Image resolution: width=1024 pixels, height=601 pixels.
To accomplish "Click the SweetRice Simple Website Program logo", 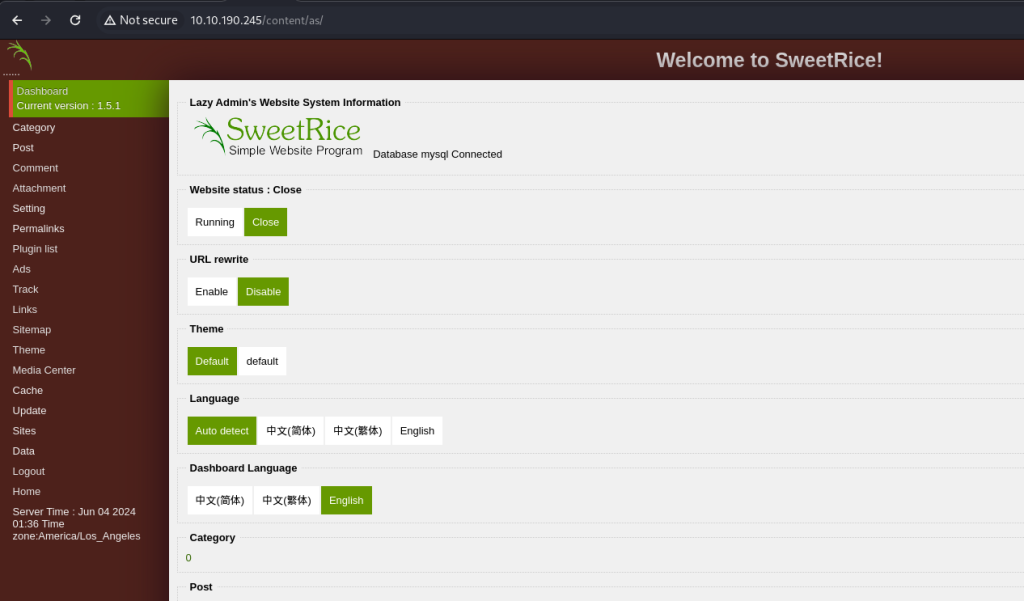I will click(278, 136).
